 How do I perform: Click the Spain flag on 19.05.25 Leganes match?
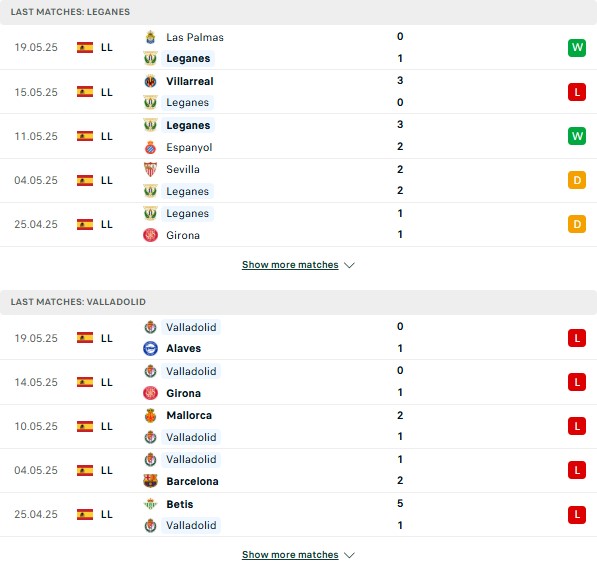pyautogui.click(x=85, y=48)
